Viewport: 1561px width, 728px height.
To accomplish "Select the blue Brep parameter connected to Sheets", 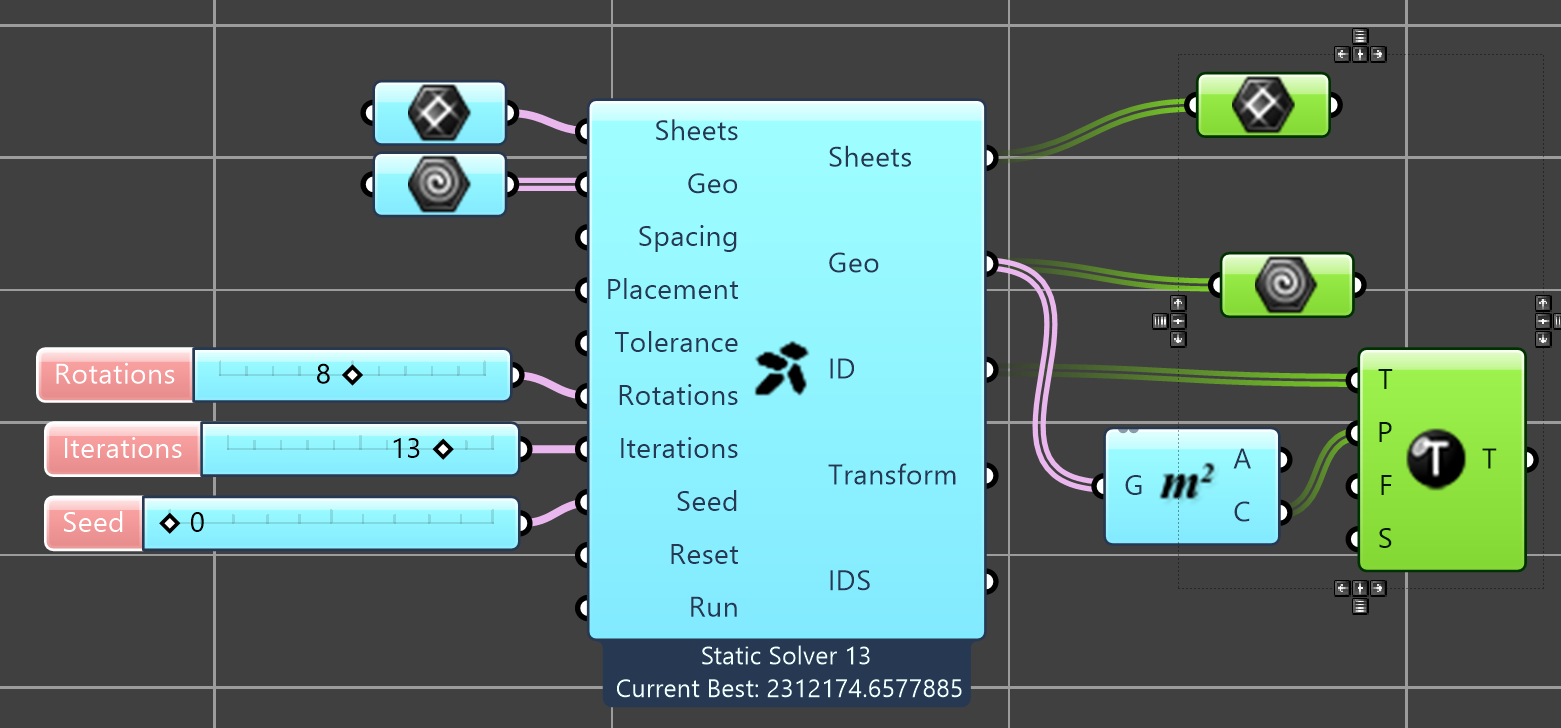I will click(x=439, y=113).
